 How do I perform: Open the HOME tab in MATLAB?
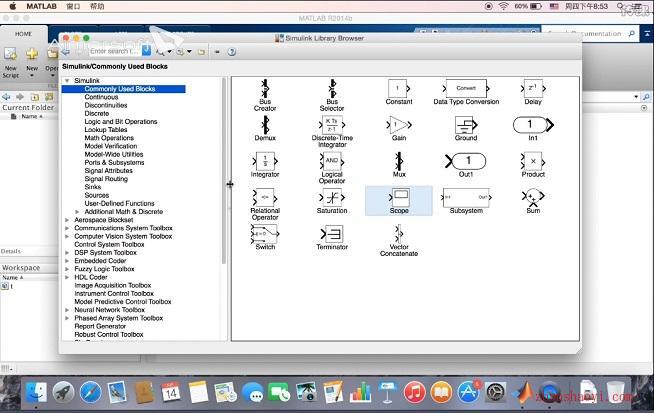(23, 34)
